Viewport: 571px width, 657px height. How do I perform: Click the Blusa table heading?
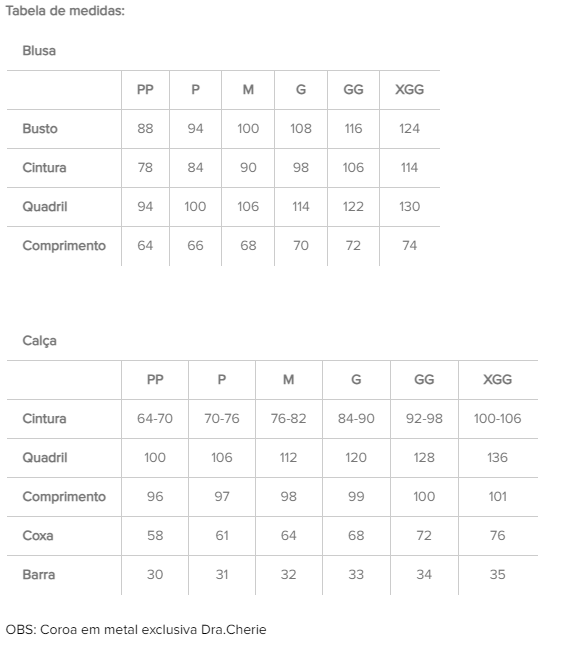[x=39, y=51]
